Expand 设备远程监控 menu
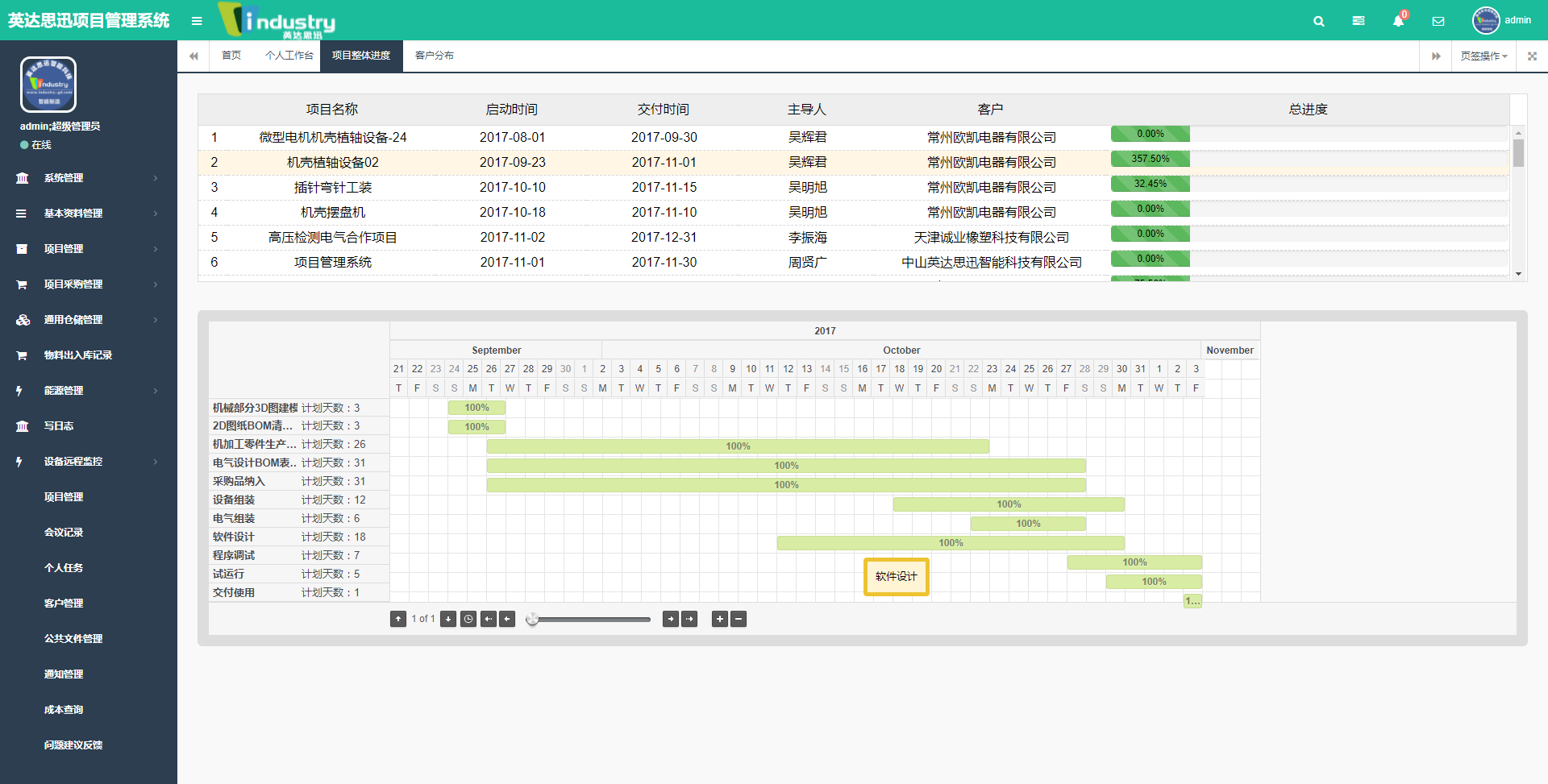This screenshot has width=1548, height=784. pyautogui.click(x=89, y=462)
